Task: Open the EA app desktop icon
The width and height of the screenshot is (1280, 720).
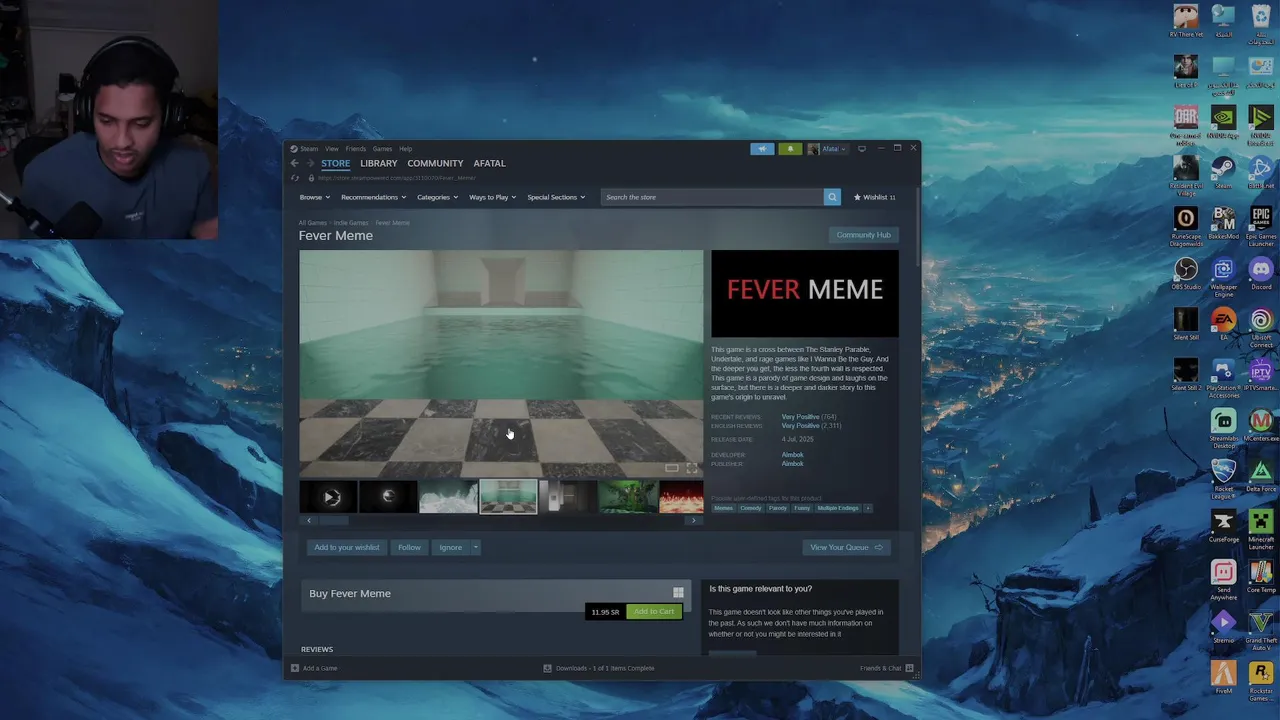Action: (x=1223, y=325)
